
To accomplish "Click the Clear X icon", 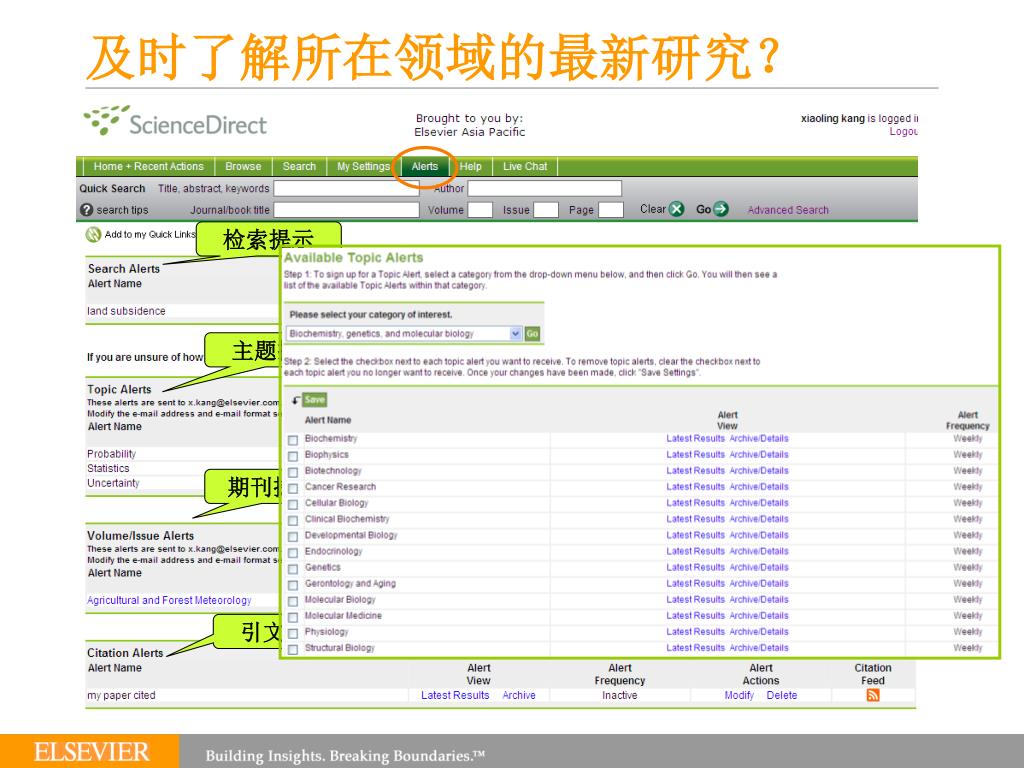I will tap(676, 209).
